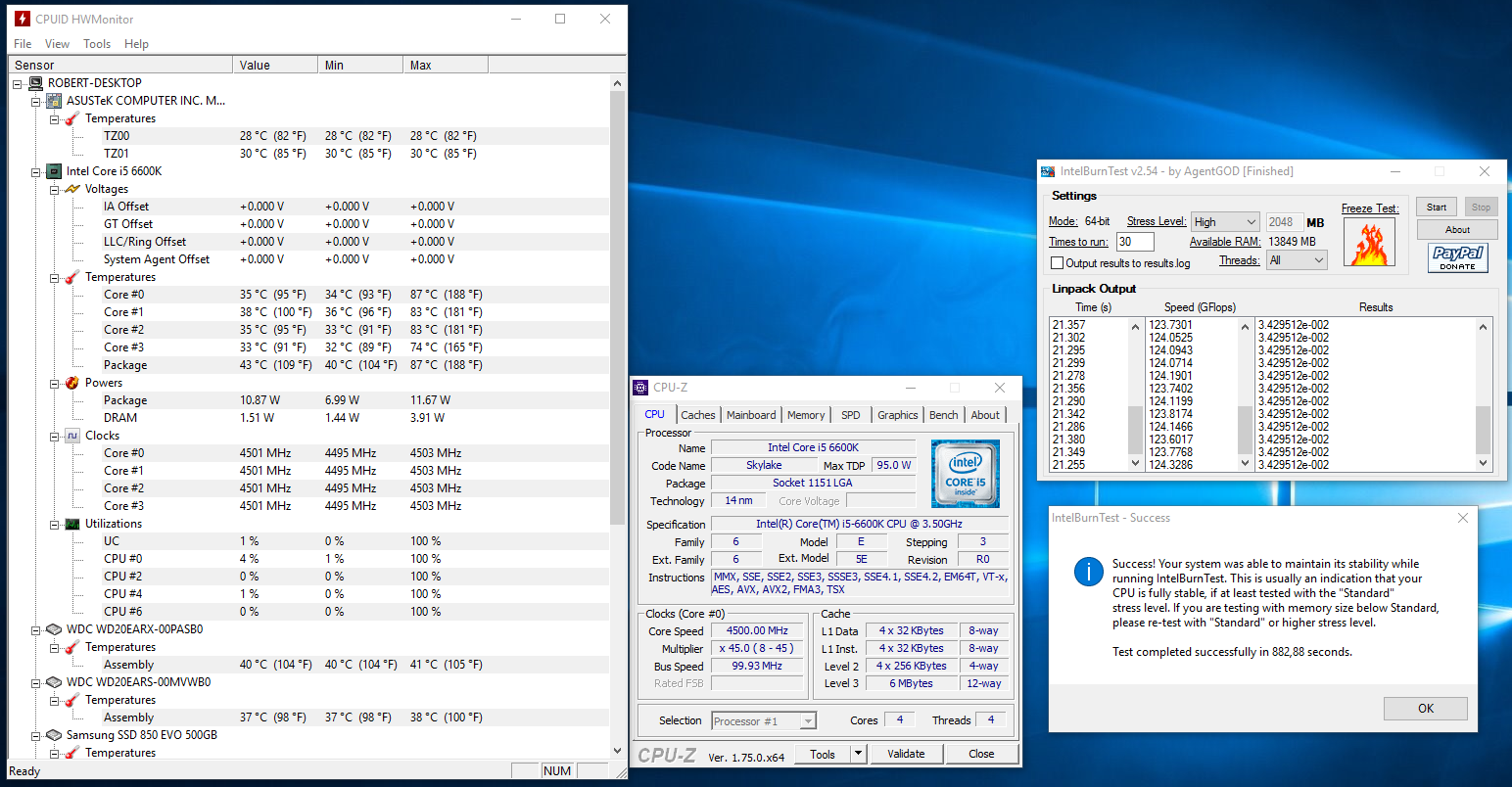Click the Freeze Test label
Screen dimensions: 1512x787
click(1370, 208)
